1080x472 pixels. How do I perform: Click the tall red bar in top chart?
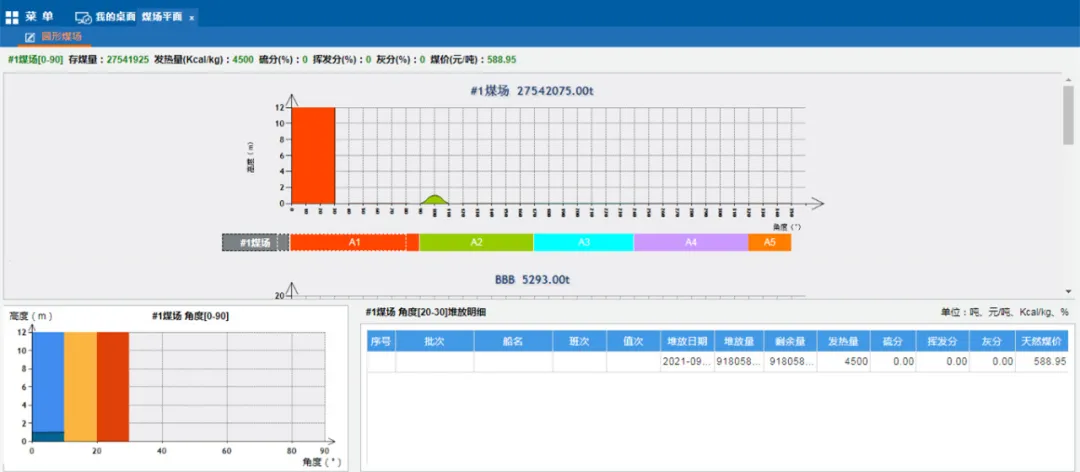[313, 155]
